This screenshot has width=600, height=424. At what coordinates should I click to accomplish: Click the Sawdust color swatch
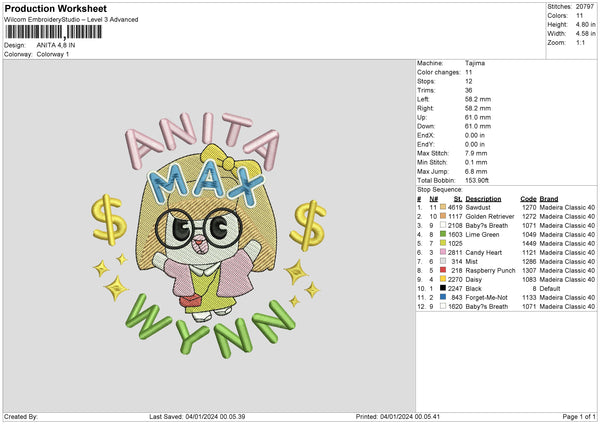tap(443, 207)
